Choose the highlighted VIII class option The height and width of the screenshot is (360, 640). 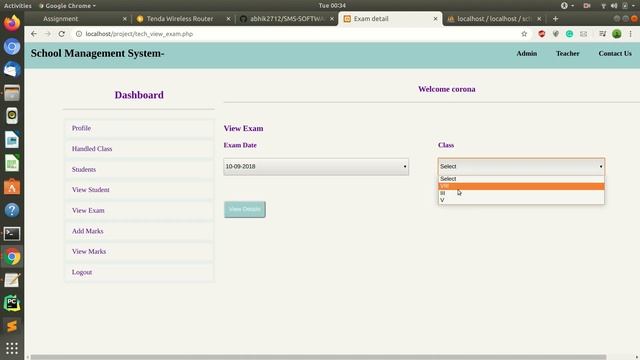coord(521,186)
